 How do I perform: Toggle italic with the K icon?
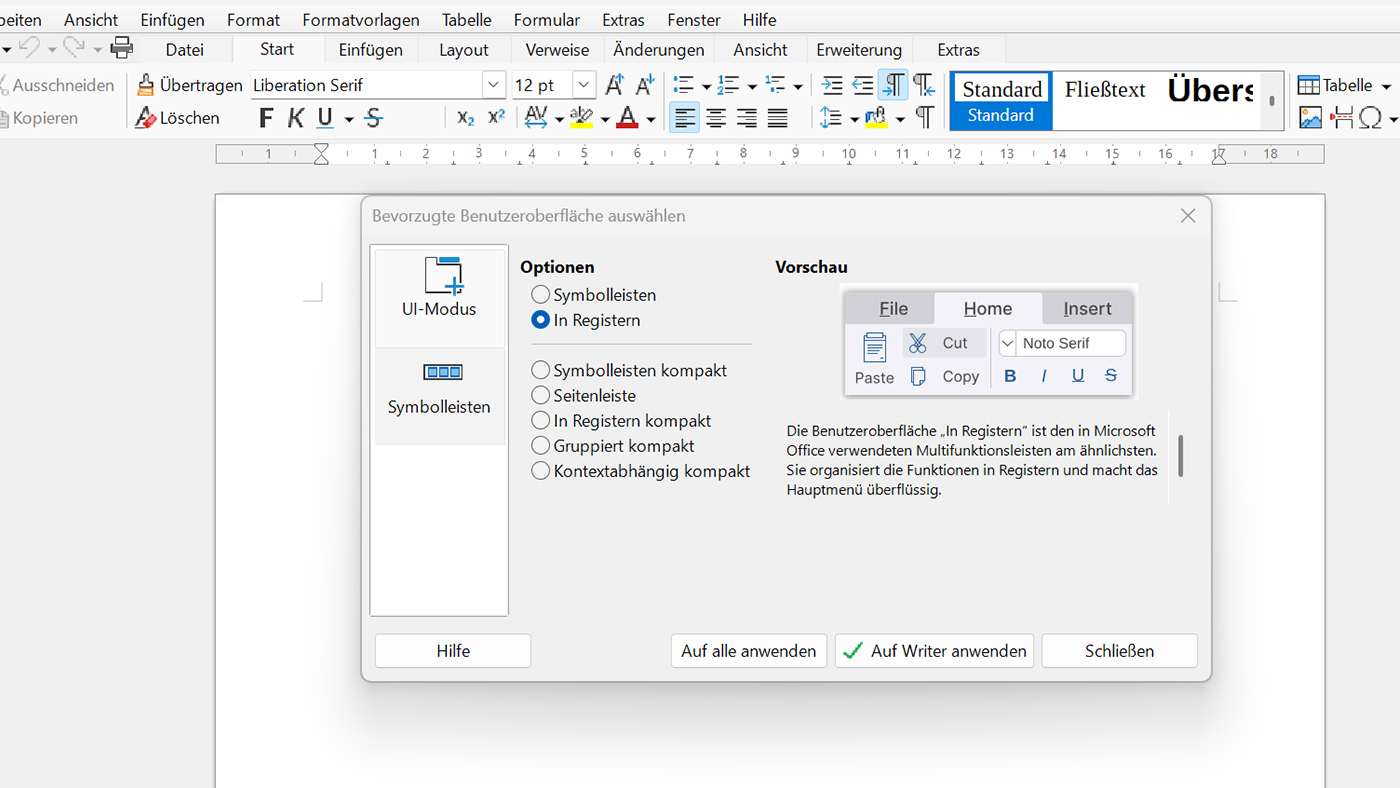pos(296,118)
